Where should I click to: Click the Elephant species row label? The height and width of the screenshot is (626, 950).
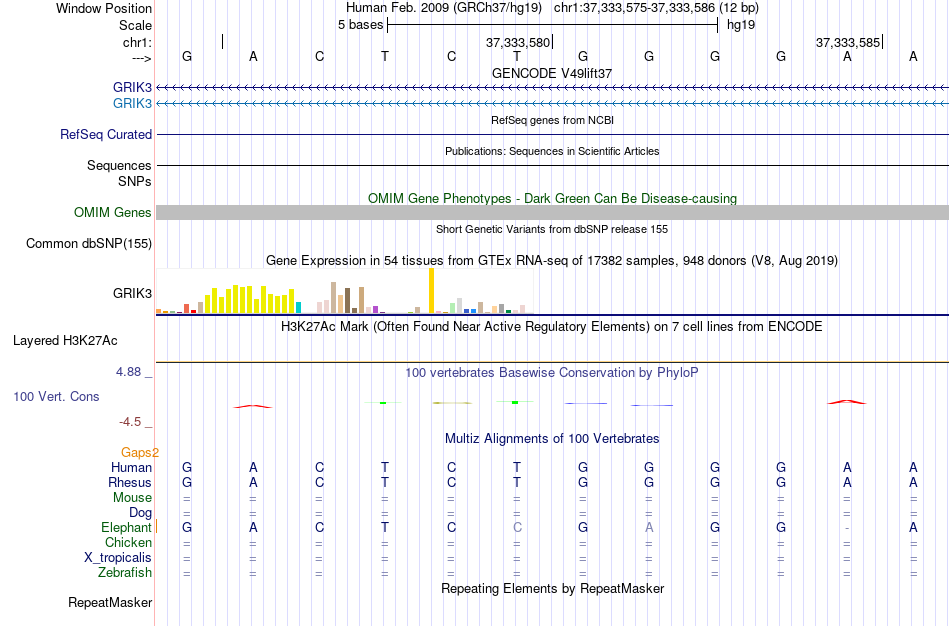126,527
